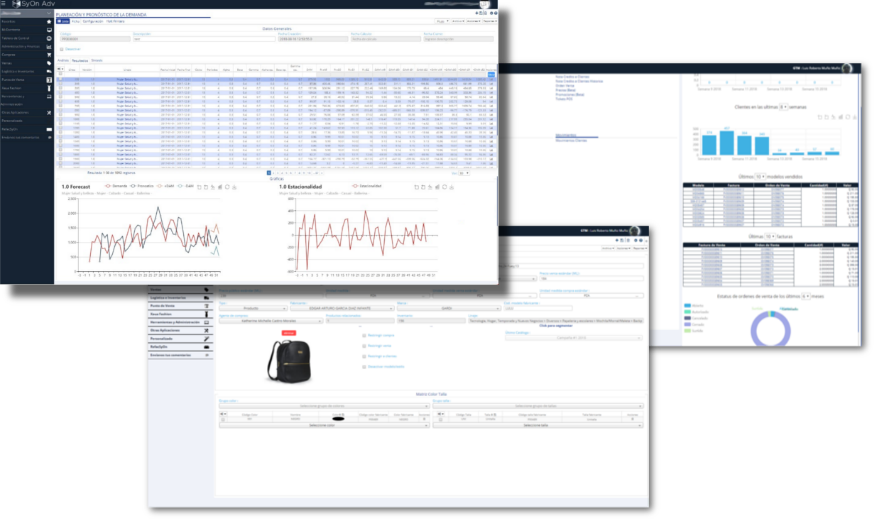Click the Punto de Venta sidebar icon
884x521 pixels.
pos(49,79)
